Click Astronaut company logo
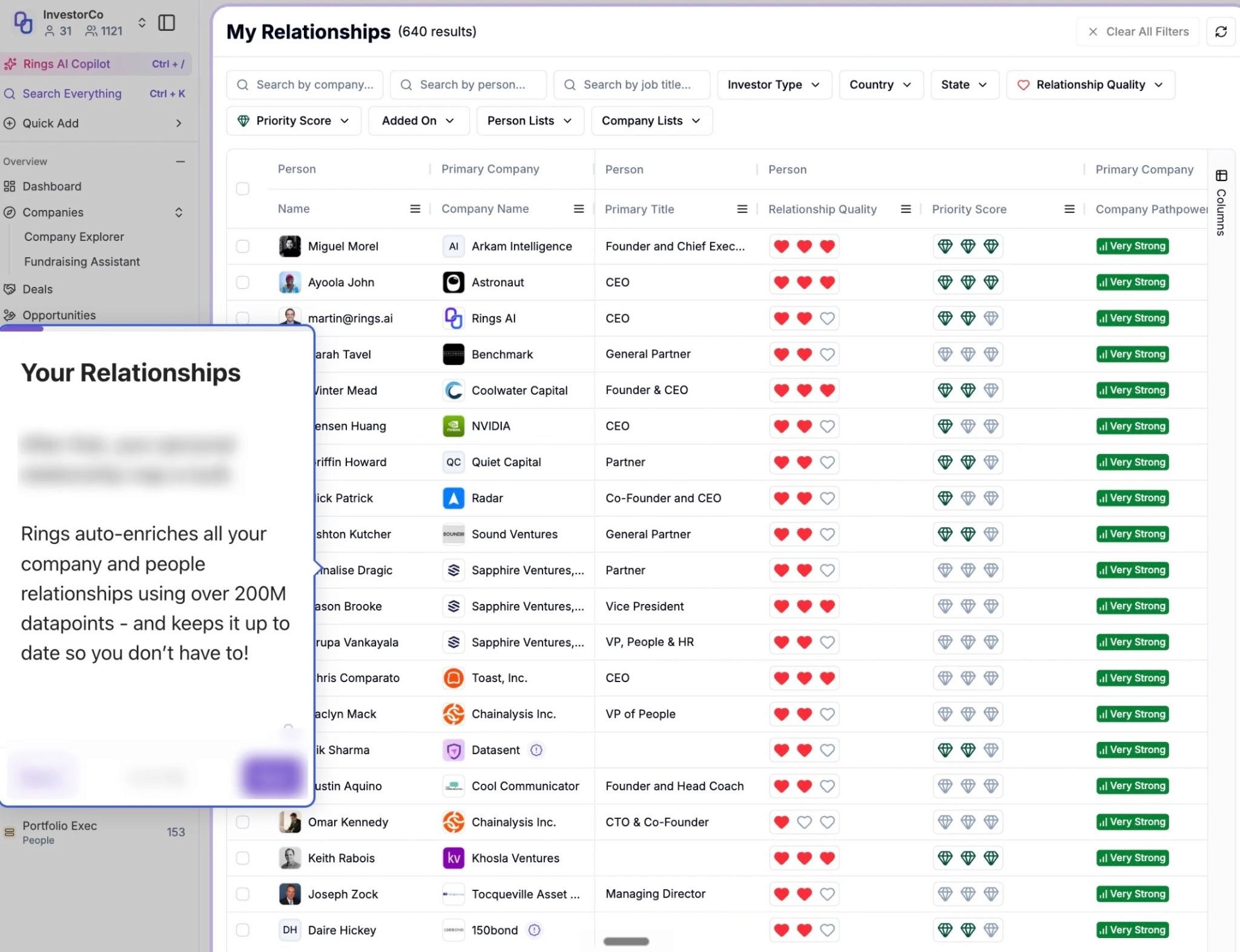Image resolution: width=1240 pixels, height=952 pixels. tap(453, 282)
